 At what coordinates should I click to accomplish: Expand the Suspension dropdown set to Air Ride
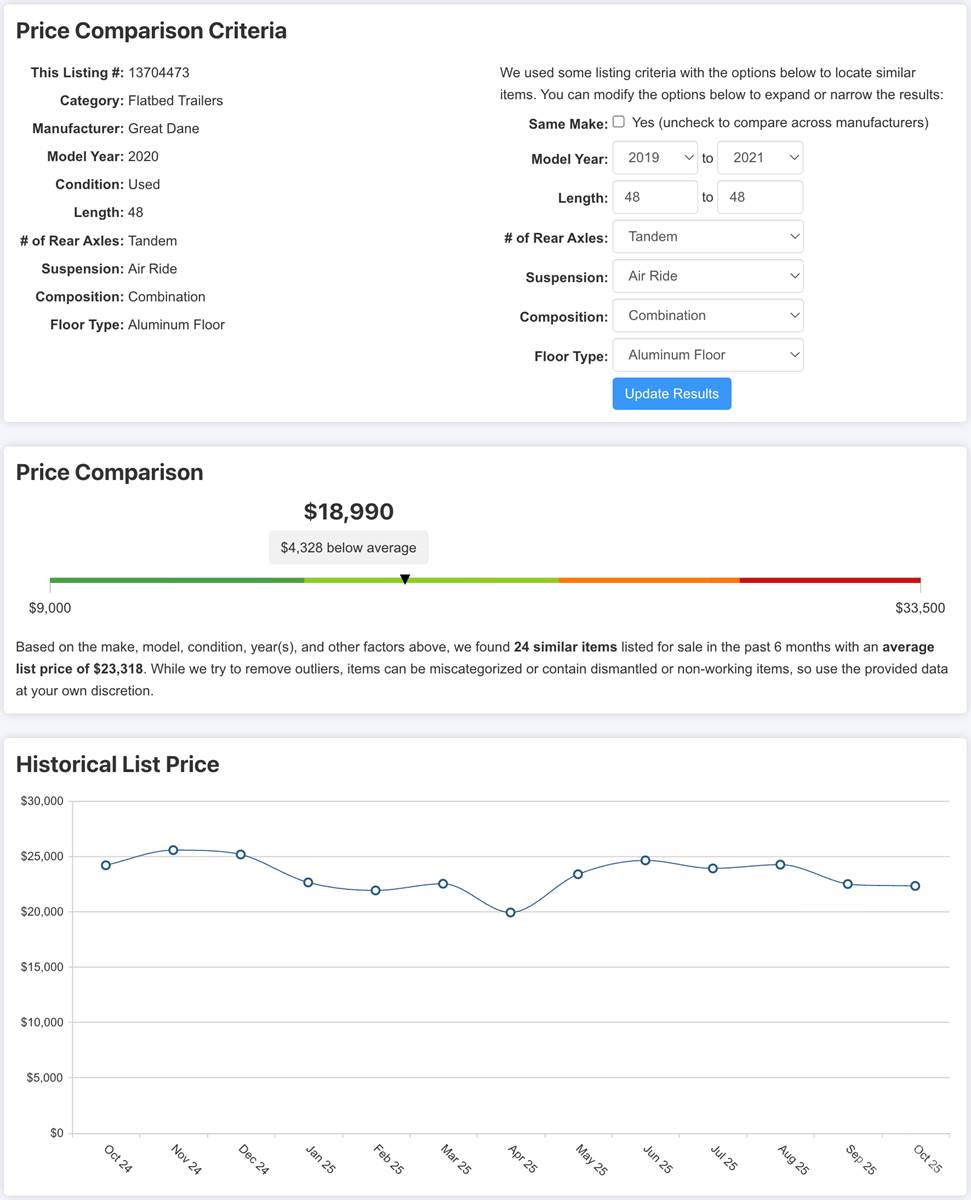coord(708,276)
